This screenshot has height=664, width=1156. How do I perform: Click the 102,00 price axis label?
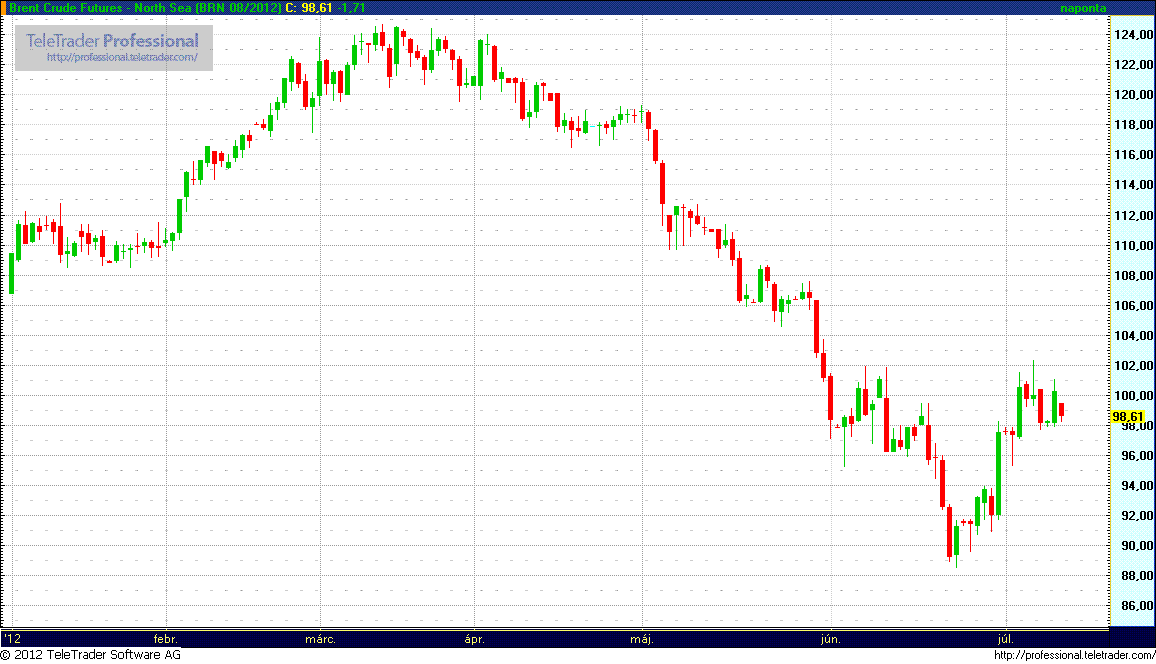coord(1133,366)
